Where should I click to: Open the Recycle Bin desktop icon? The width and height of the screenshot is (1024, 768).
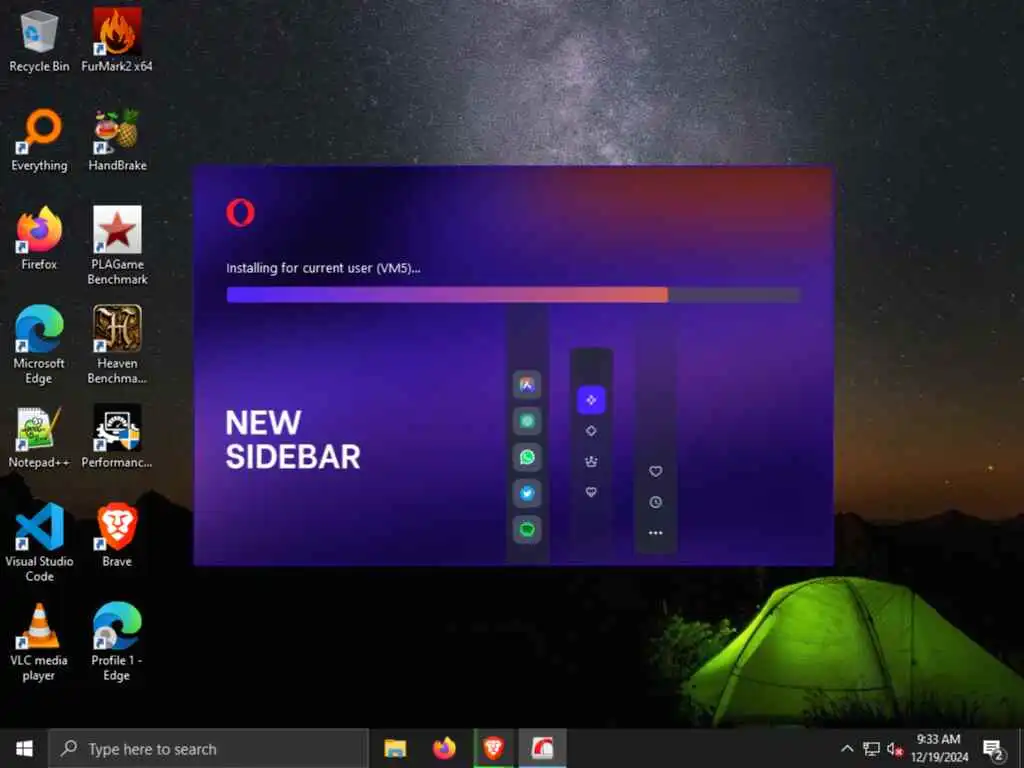(x=39, y=40)
